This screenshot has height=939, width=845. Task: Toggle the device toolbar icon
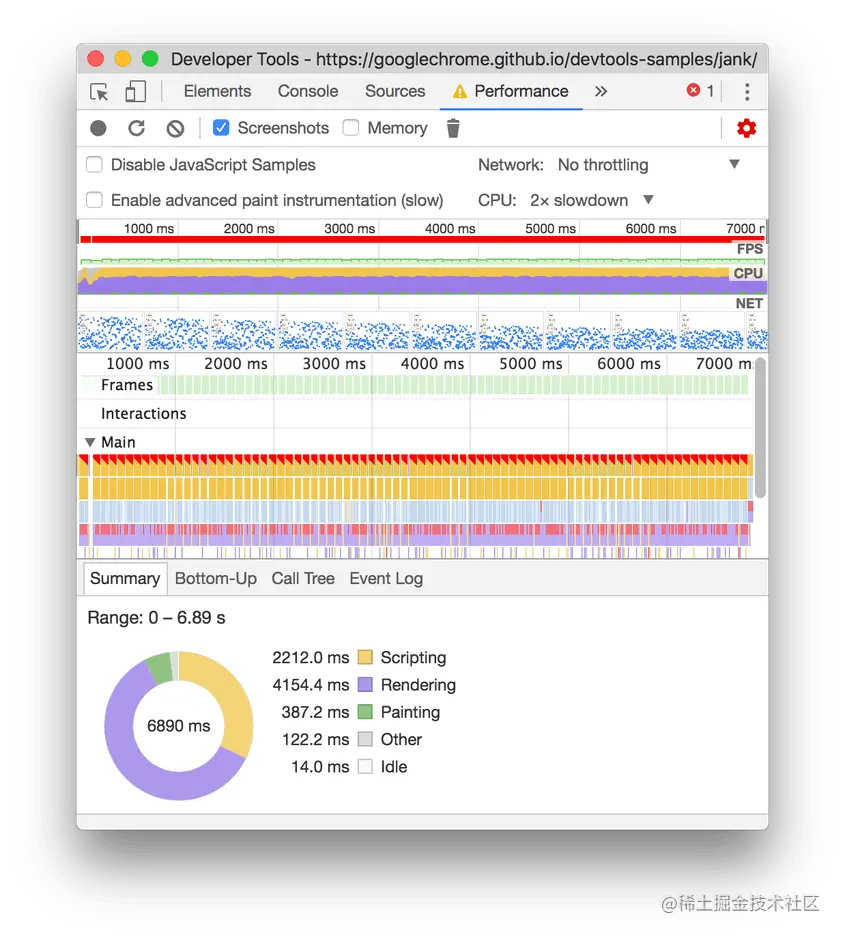tap(135, 92)
